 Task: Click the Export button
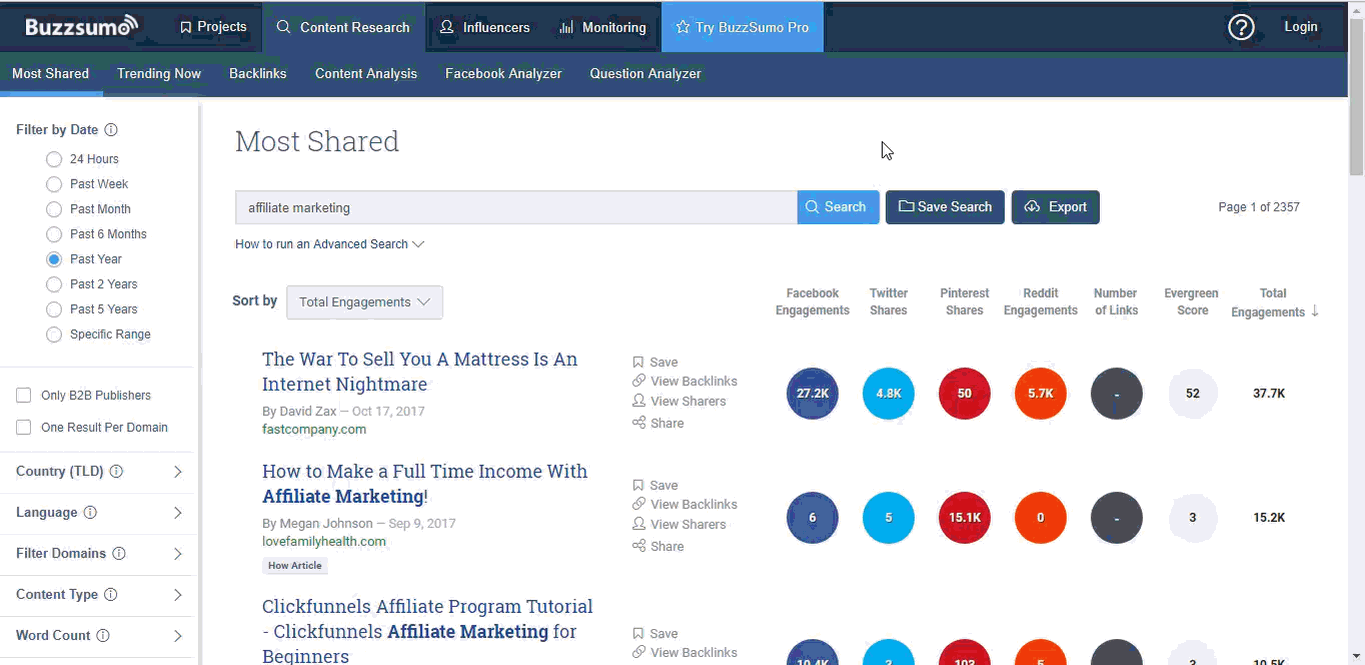pos(1056,207)
